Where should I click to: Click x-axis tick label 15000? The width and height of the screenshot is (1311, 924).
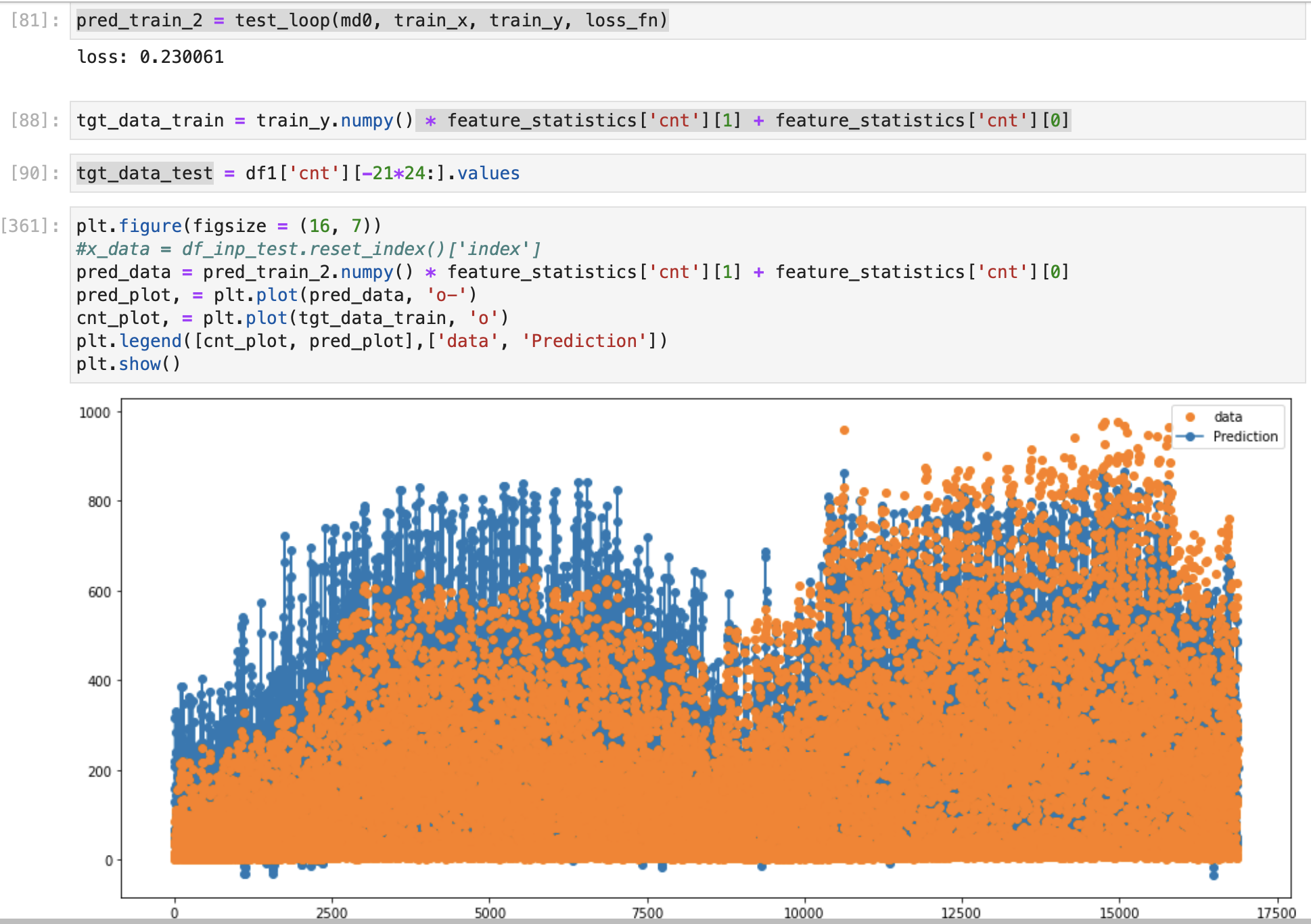1119,913
